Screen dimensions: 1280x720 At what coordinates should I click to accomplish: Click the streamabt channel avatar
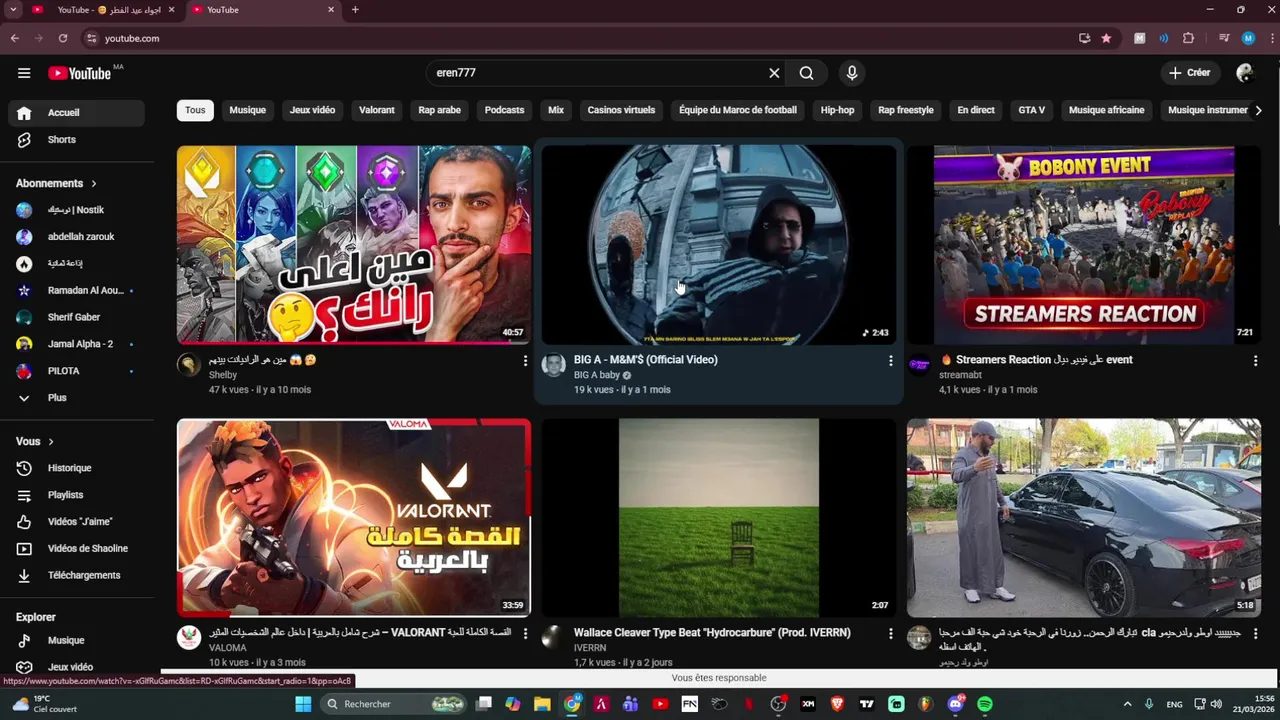coord(919,365)
